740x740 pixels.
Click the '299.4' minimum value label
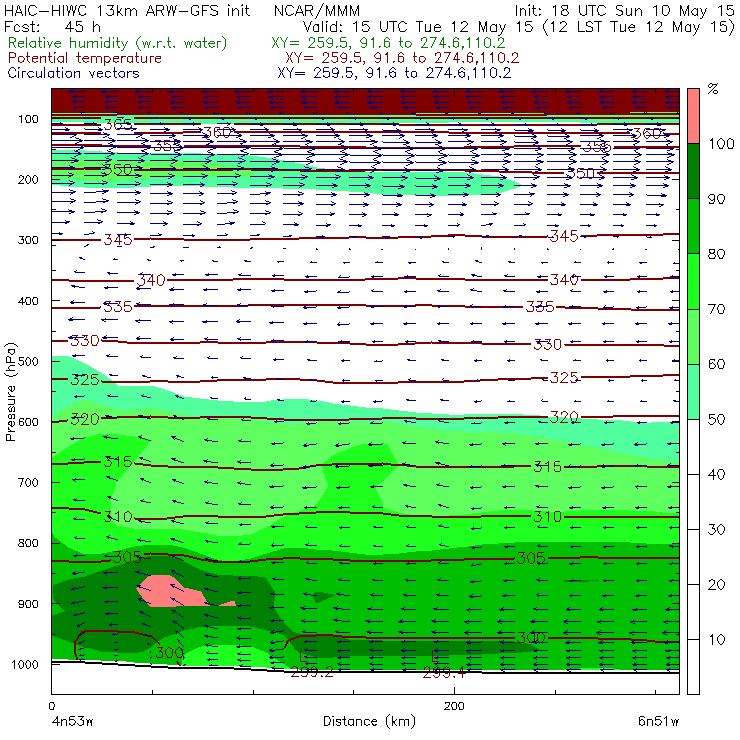click(x=444, y=673)
